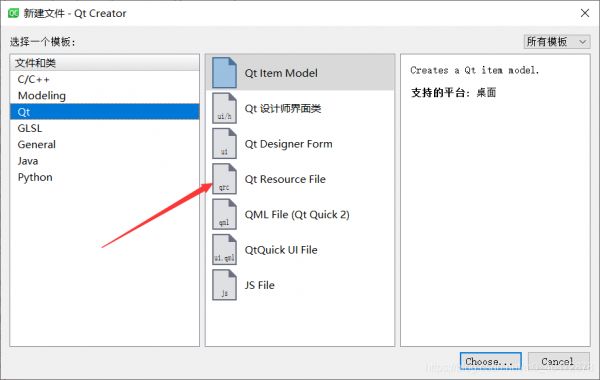This screenshot has width=600, height=380.
Task: Select the highlighted Qt category
Action: point(104,112)
